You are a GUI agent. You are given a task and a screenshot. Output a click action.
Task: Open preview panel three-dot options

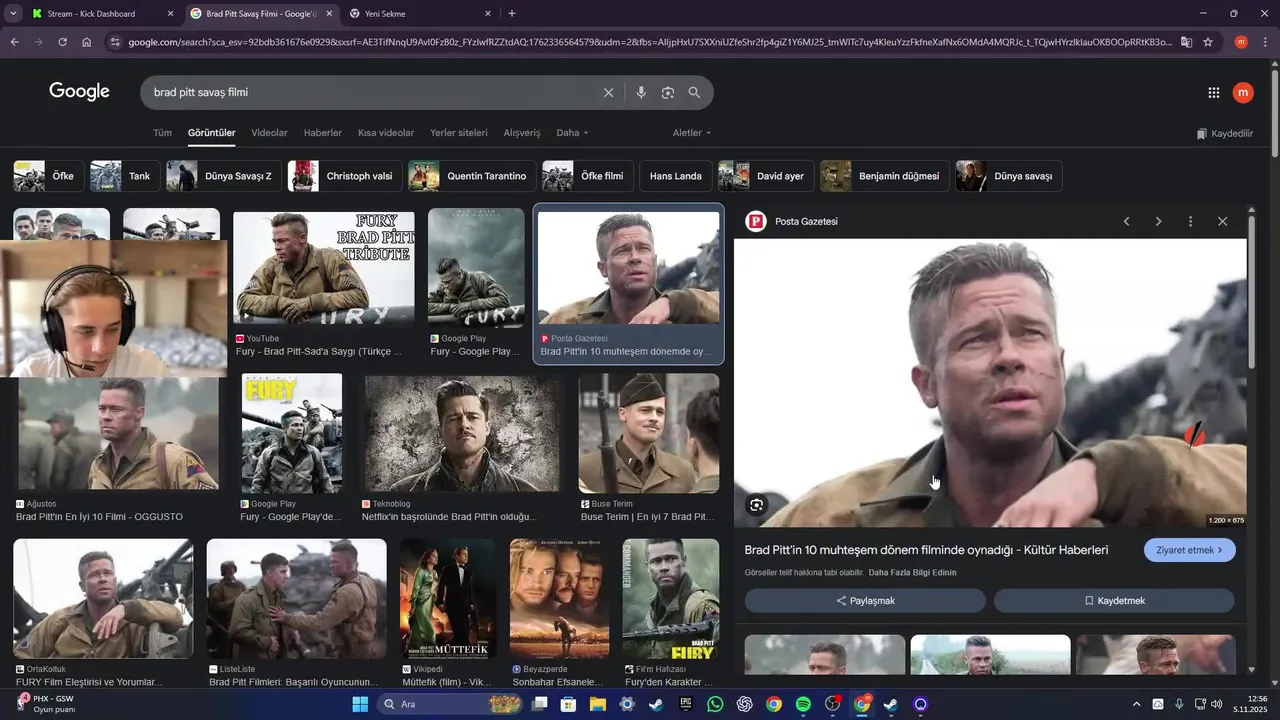(x=1190, y=221)
